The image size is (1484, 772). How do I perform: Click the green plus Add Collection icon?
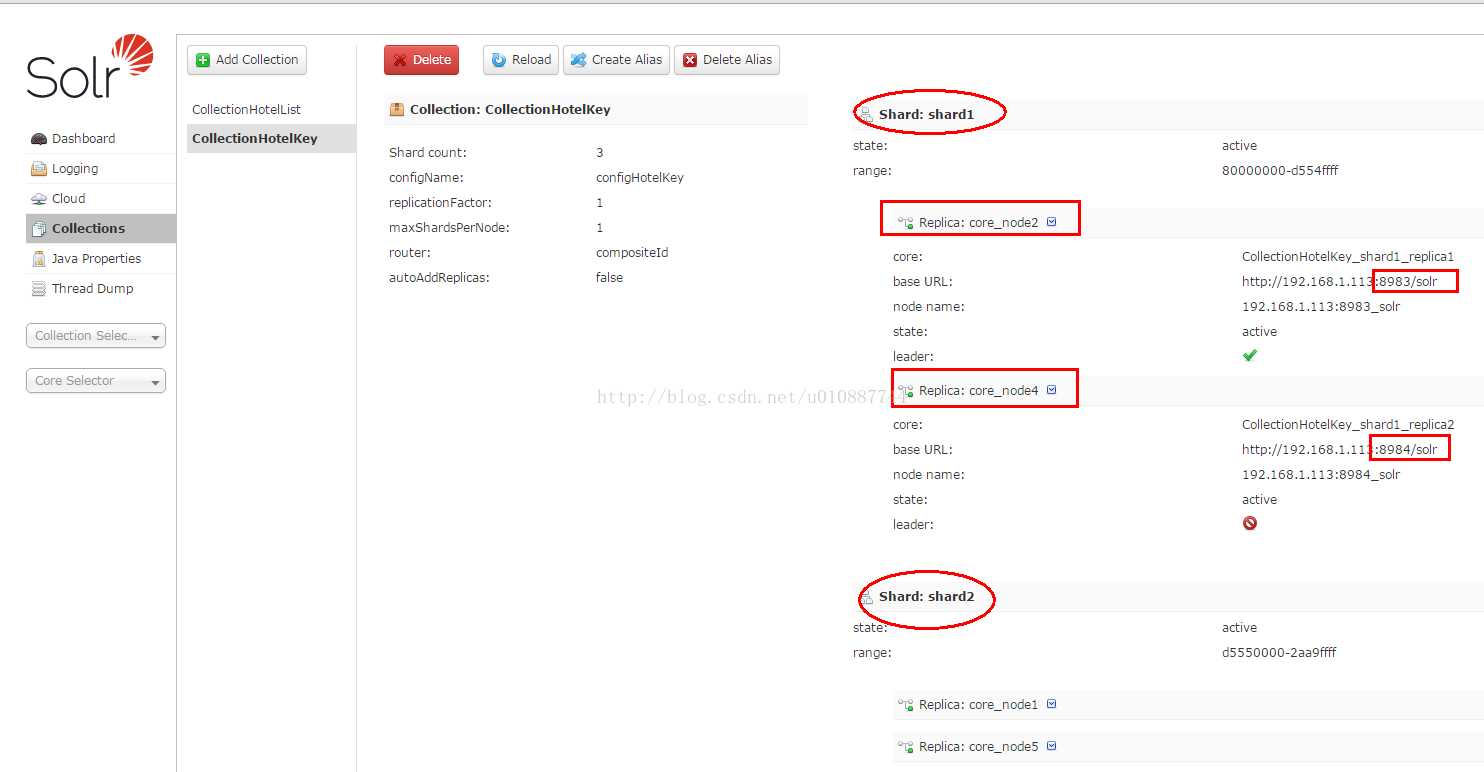pyautogui.click(x=203, y=60)
